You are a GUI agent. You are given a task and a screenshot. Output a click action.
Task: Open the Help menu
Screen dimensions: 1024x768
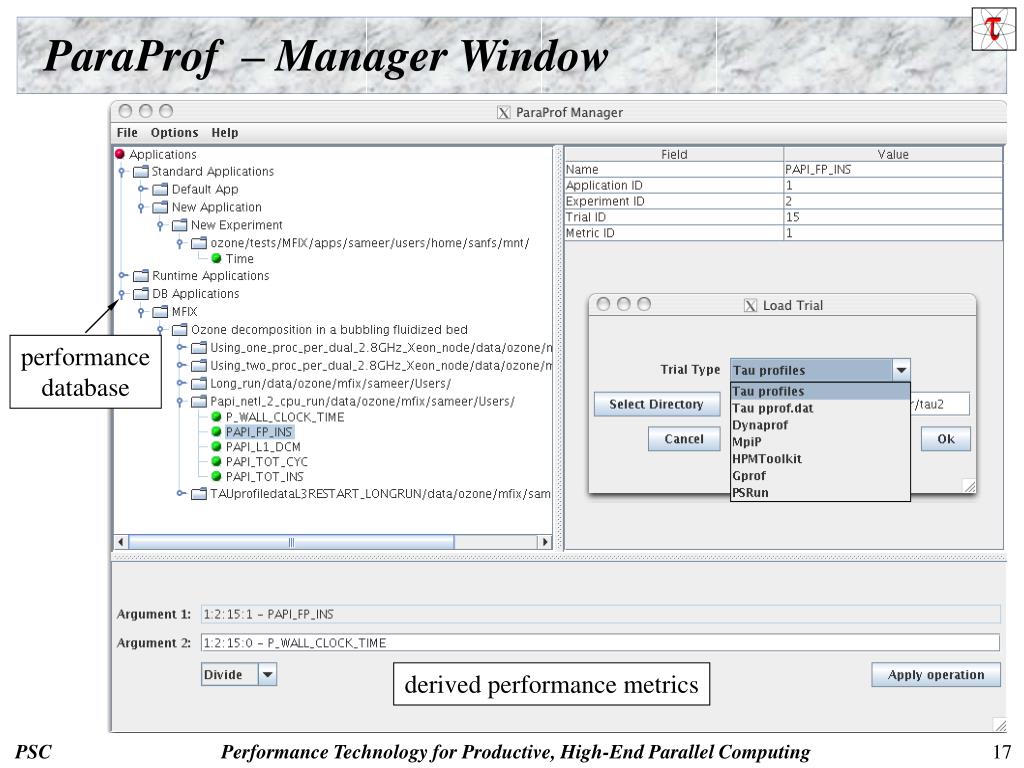(225, 133)
